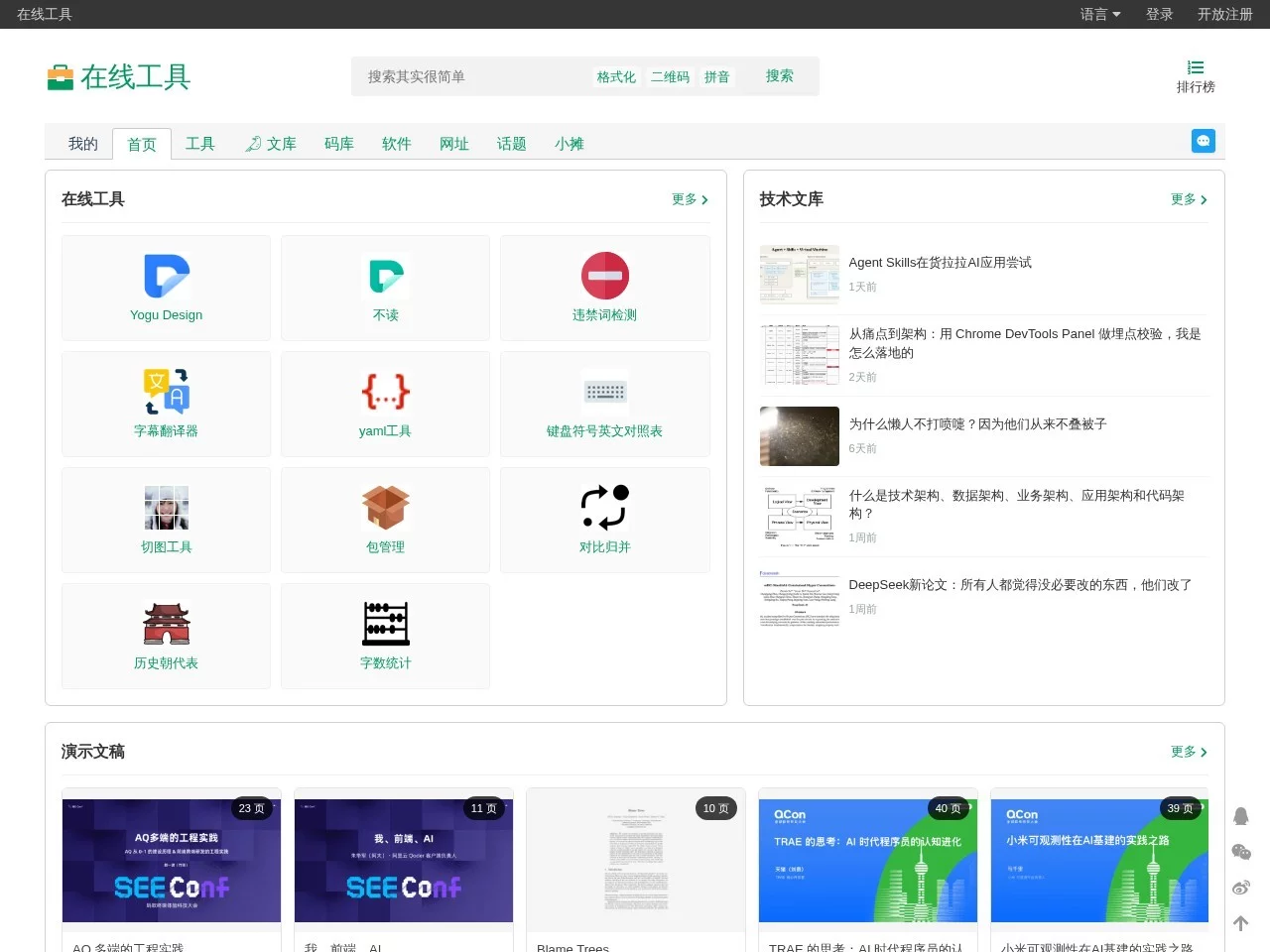Launch the 违禁词检测 tool

(604, 288)
